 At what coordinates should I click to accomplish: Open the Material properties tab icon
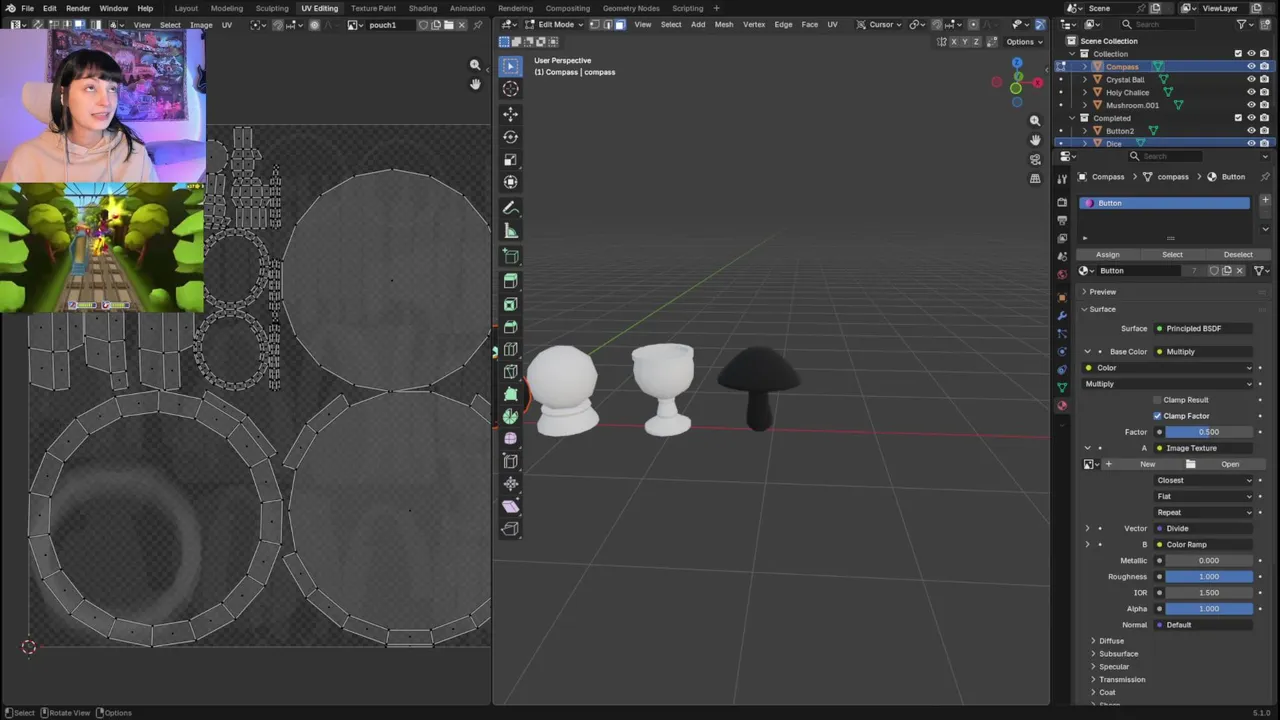(1062, 405)
